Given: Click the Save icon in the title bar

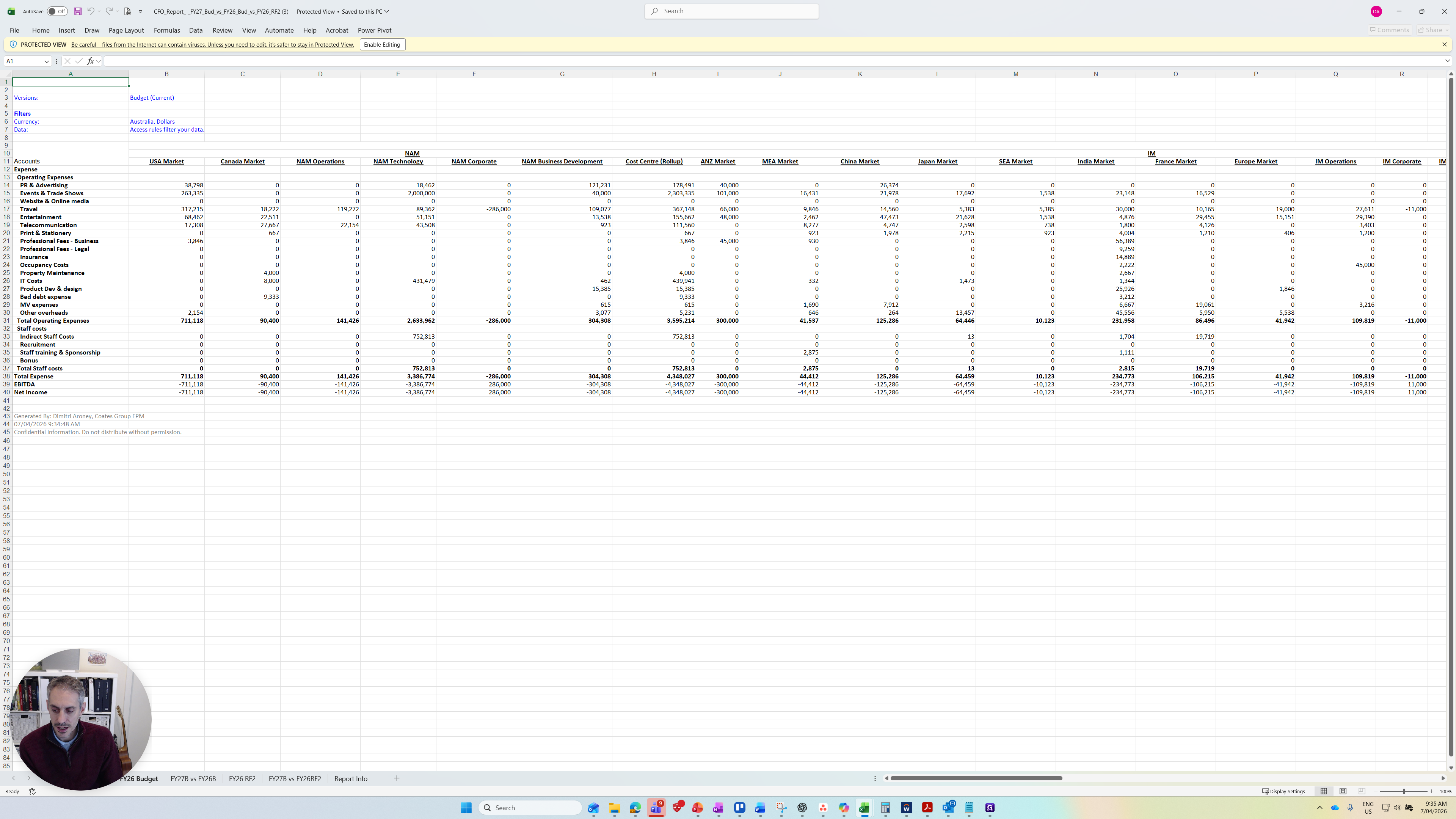Looking at the screenshot, I should pyautogui.click(x=77, y=11).
